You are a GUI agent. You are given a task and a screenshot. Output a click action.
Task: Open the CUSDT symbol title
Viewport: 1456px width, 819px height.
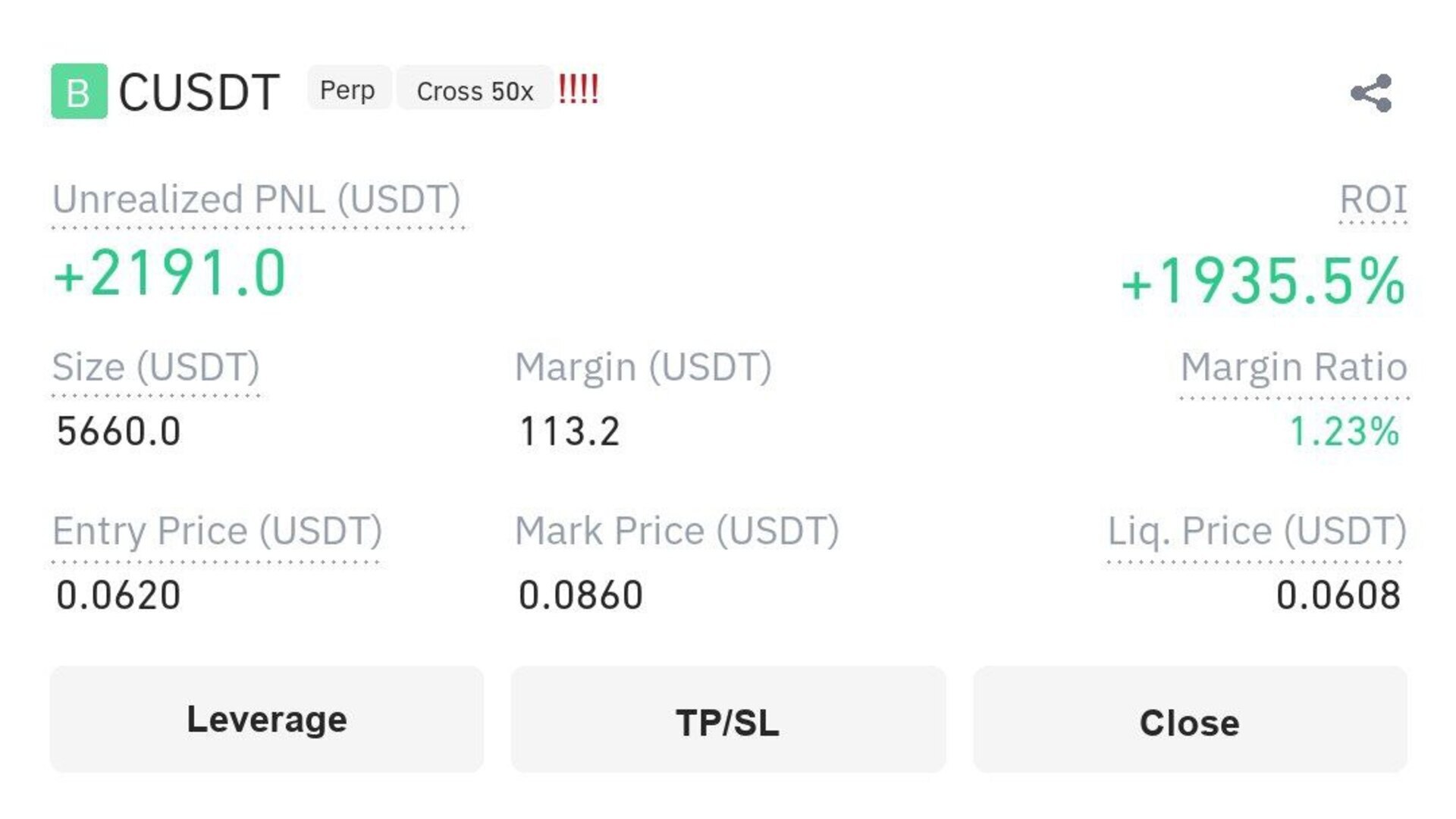(x=199, y=93)
